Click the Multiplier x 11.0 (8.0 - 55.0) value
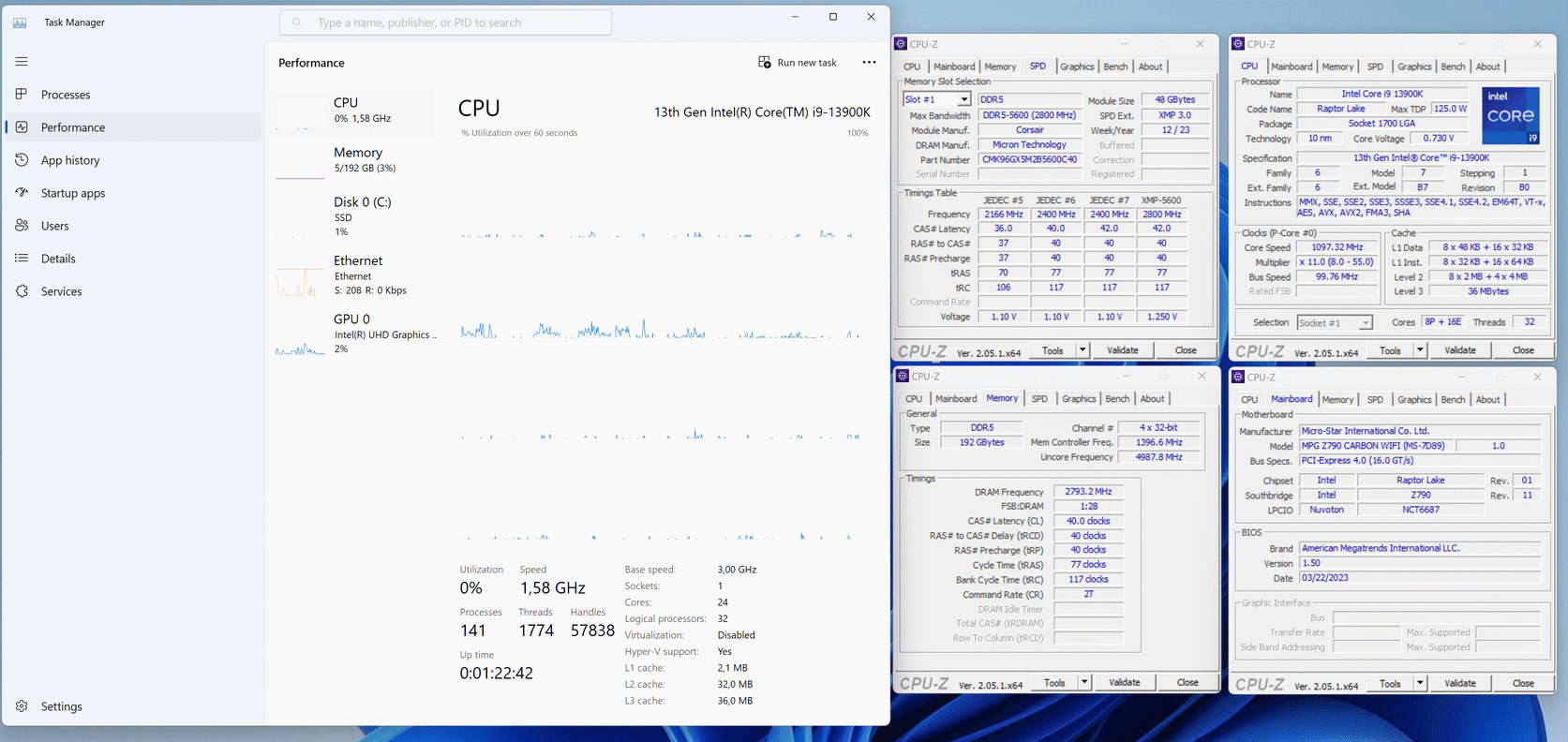This screenshot has height=742, width=1568. tap(1337, 262)
